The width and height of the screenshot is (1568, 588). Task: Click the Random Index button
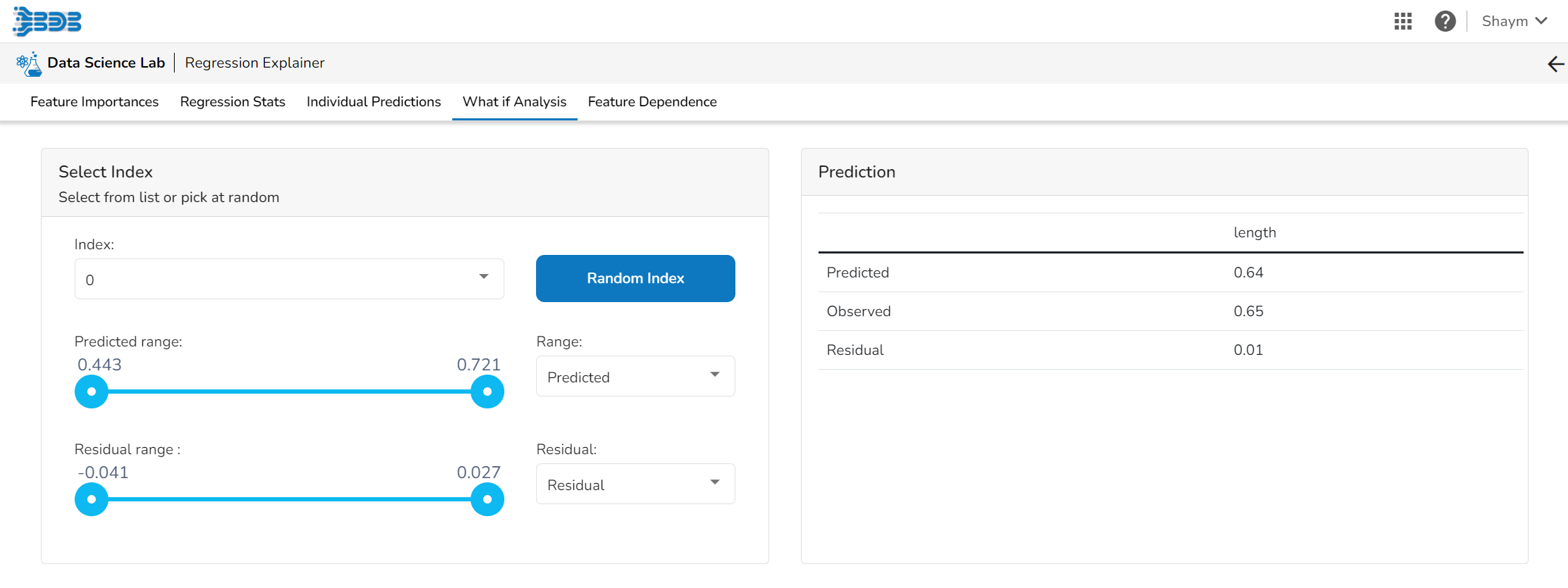coord(635,278)
